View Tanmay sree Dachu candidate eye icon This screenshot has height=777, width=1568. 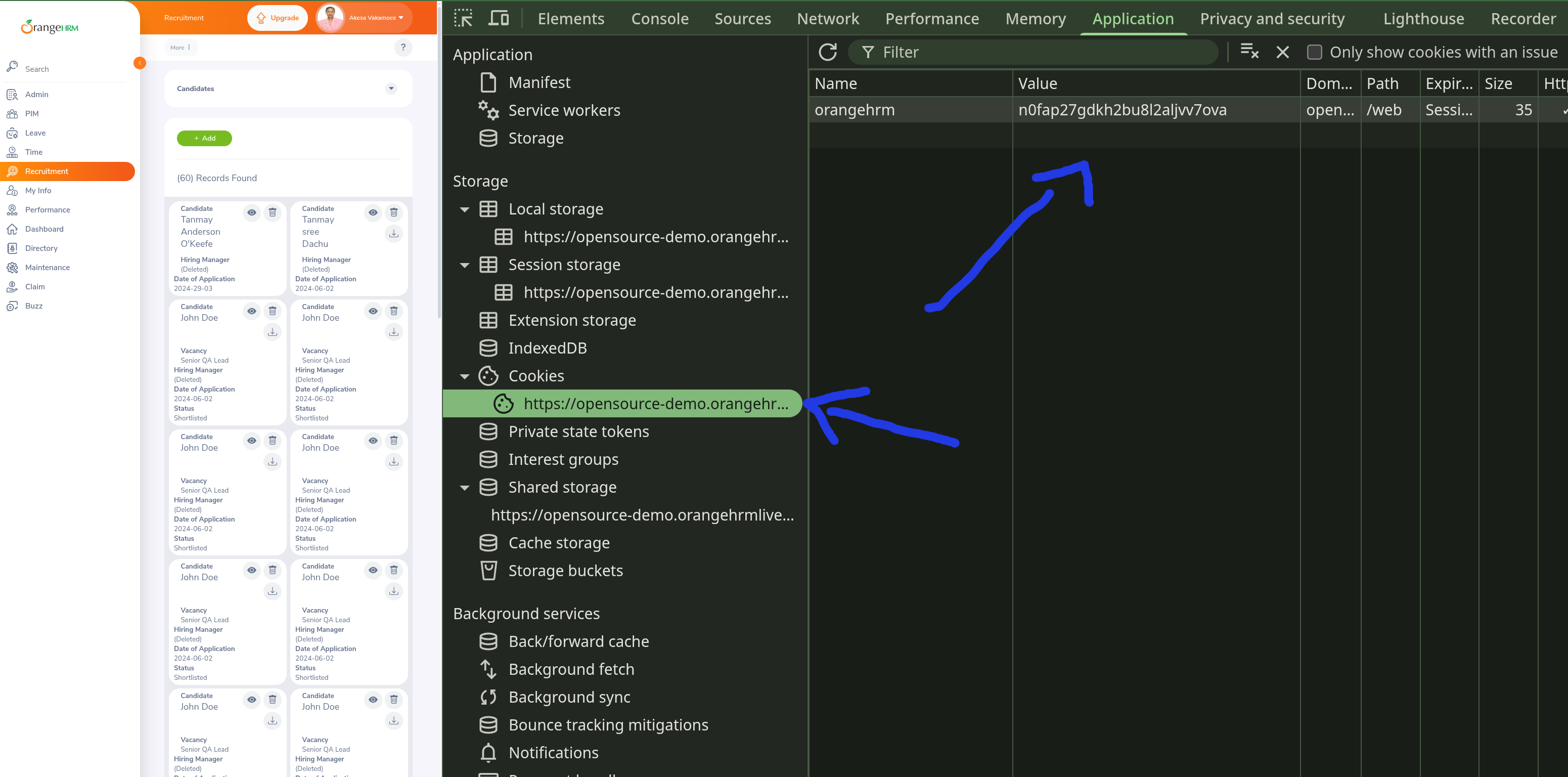pyautogui.click(x=373, y=212)
